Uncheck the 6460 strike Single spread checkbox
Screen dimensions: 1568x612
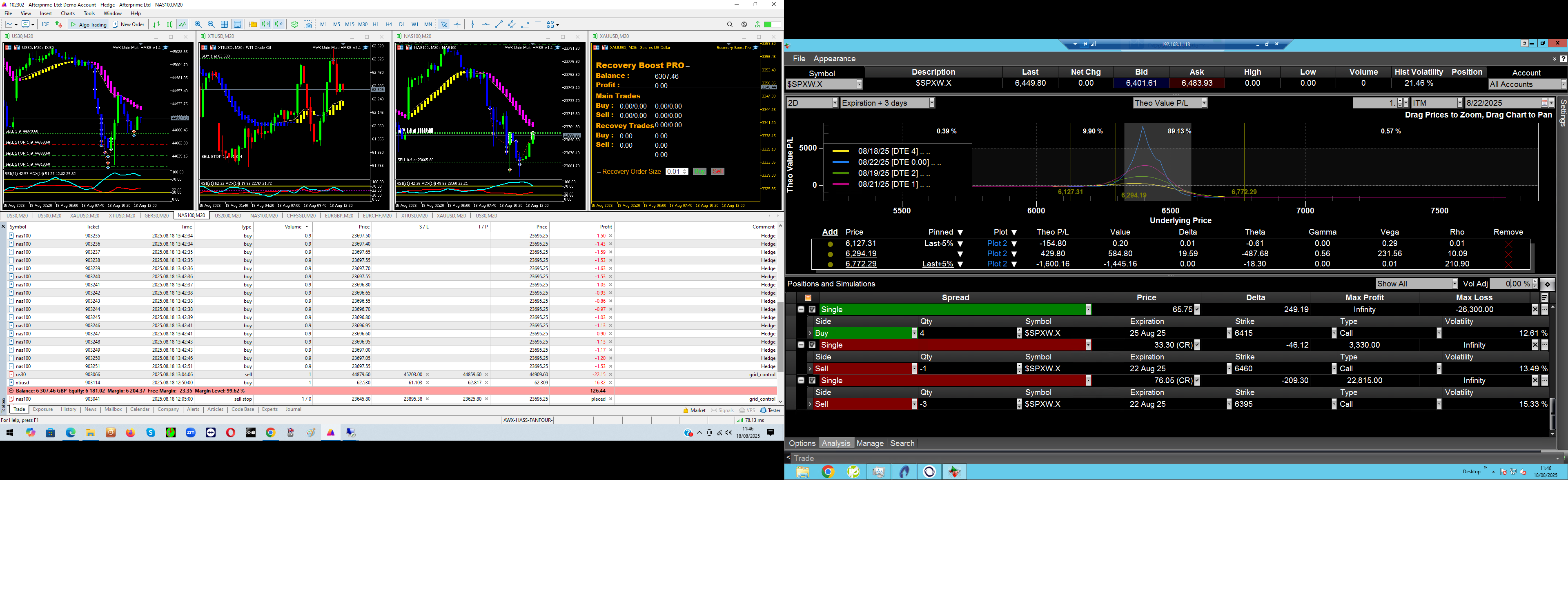pyautogui.click(x=812, y=345)
